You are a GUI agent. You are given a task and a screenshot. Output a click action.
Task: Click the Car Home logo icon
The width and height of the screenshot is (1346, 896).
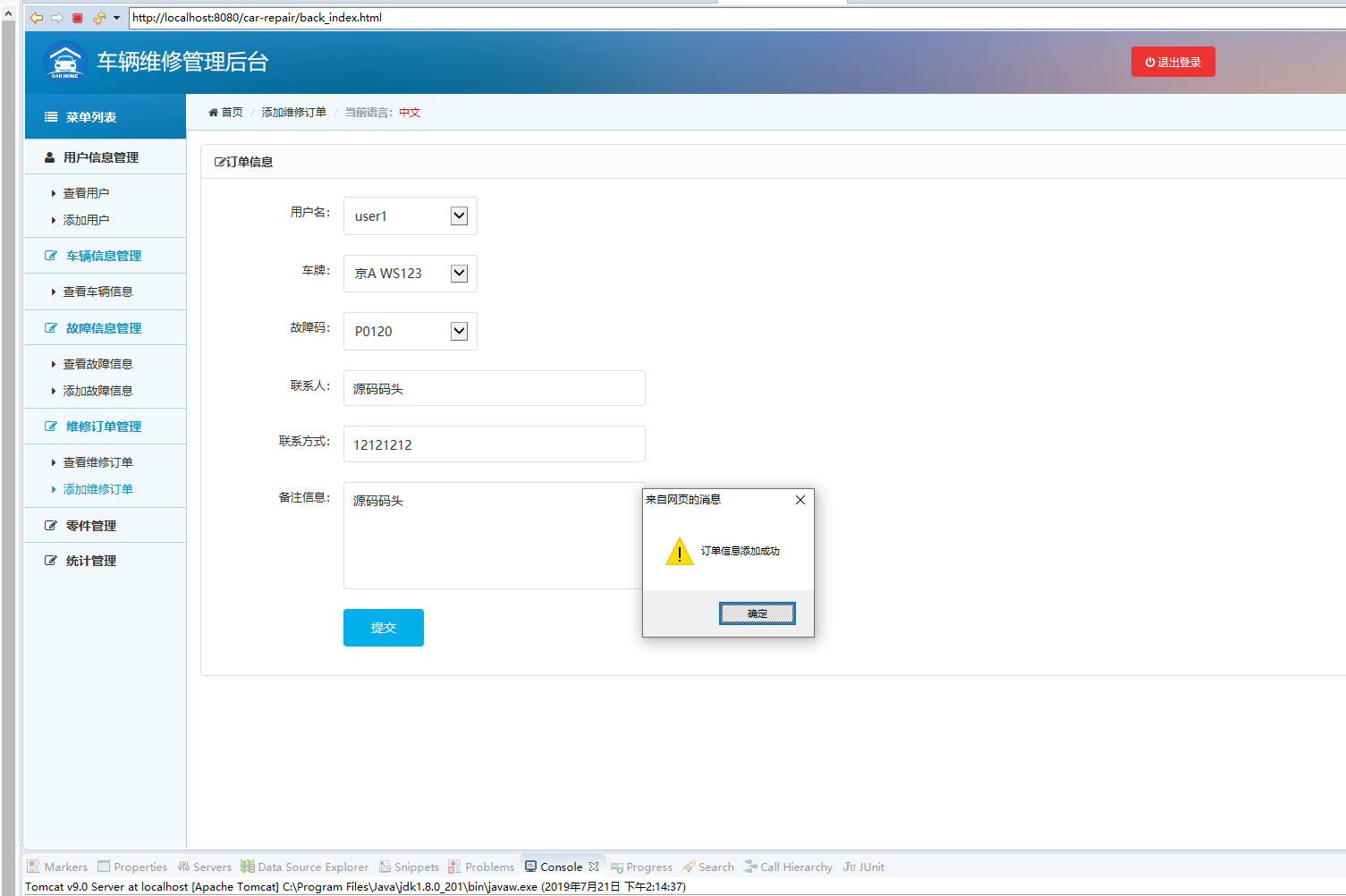pyautogui.click(x=64, y=62)
